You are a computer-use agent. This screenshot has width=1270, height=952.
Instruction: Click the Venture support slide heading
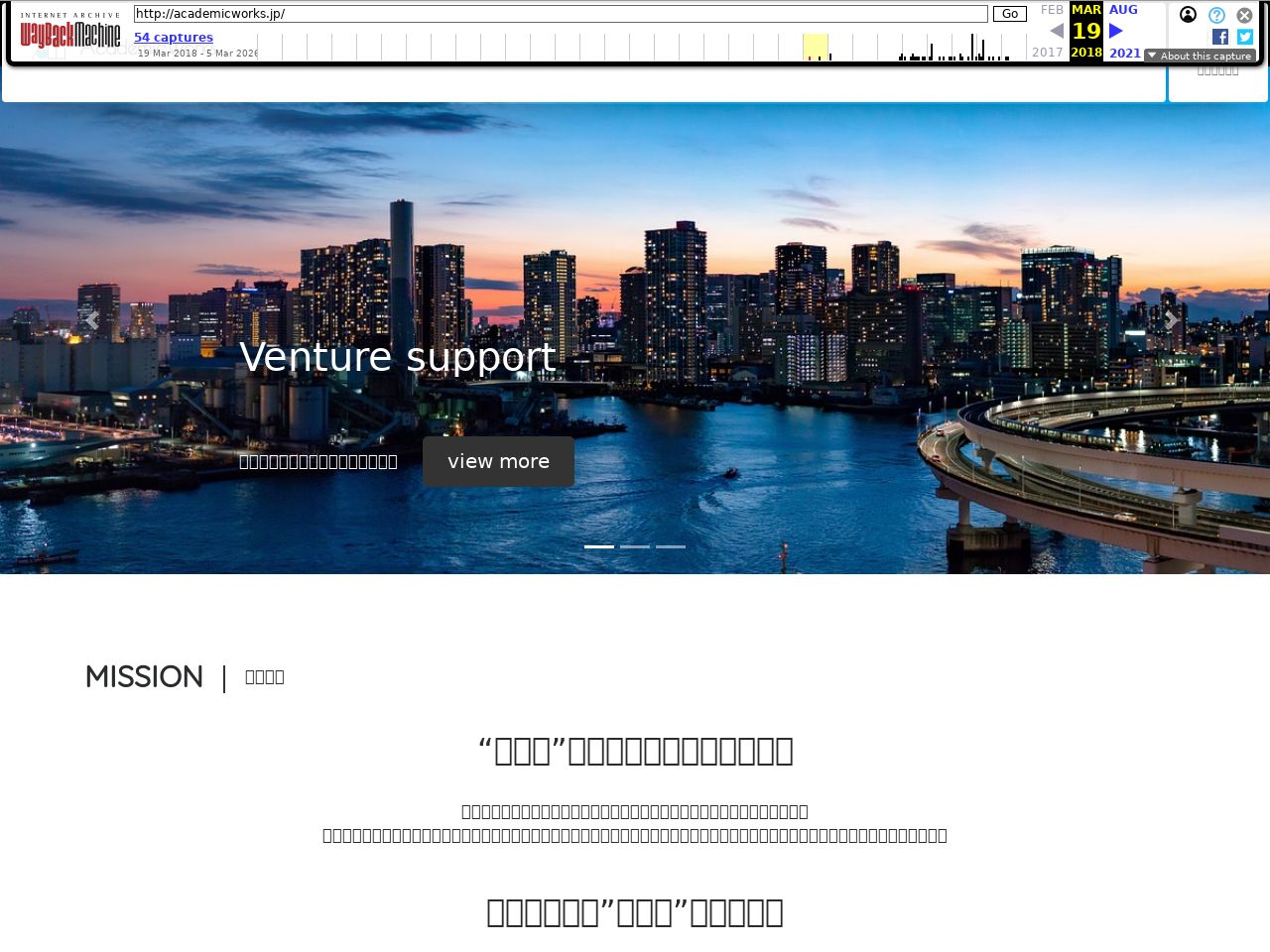pyautogui.click(x=397, y=357)
